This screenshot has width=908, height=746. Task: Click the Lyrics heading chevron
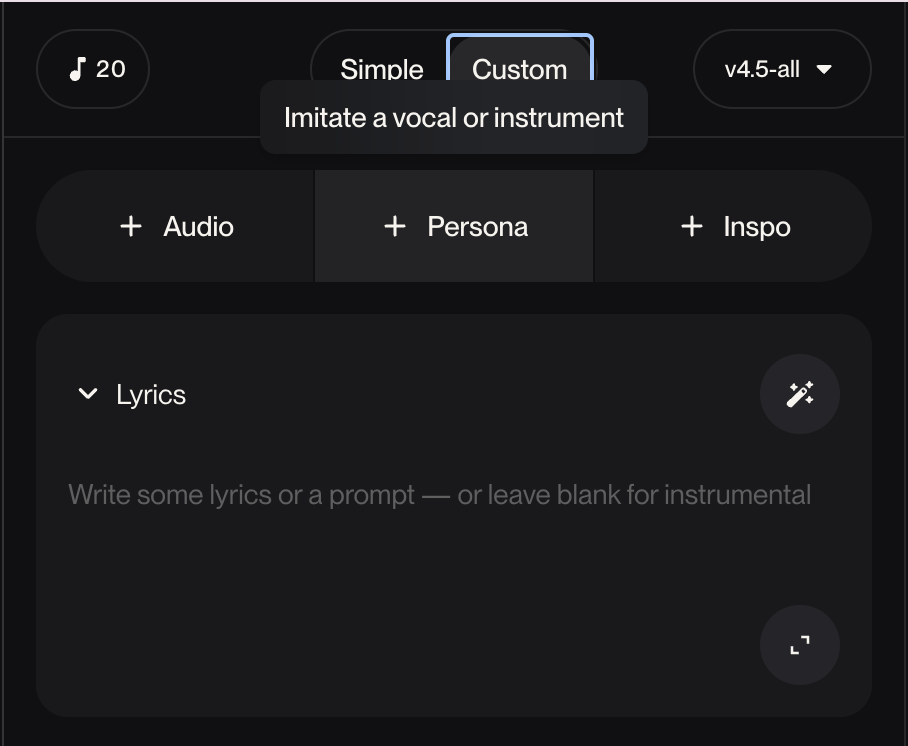[88, 394]
